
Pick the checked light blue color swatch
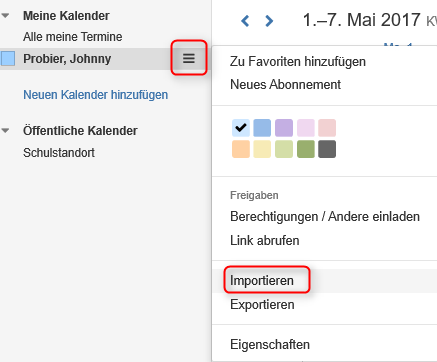pyautogui.click(x=241, y=128)
